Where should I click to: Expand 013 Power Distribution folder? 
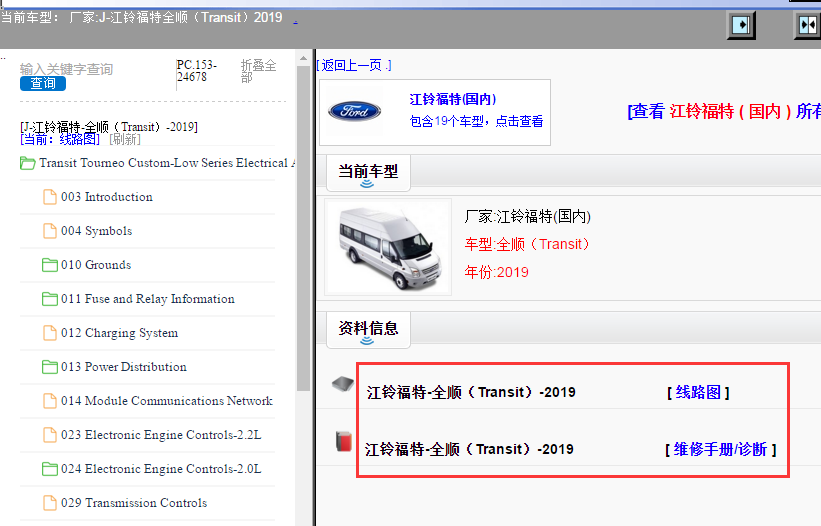pos(124,367)
